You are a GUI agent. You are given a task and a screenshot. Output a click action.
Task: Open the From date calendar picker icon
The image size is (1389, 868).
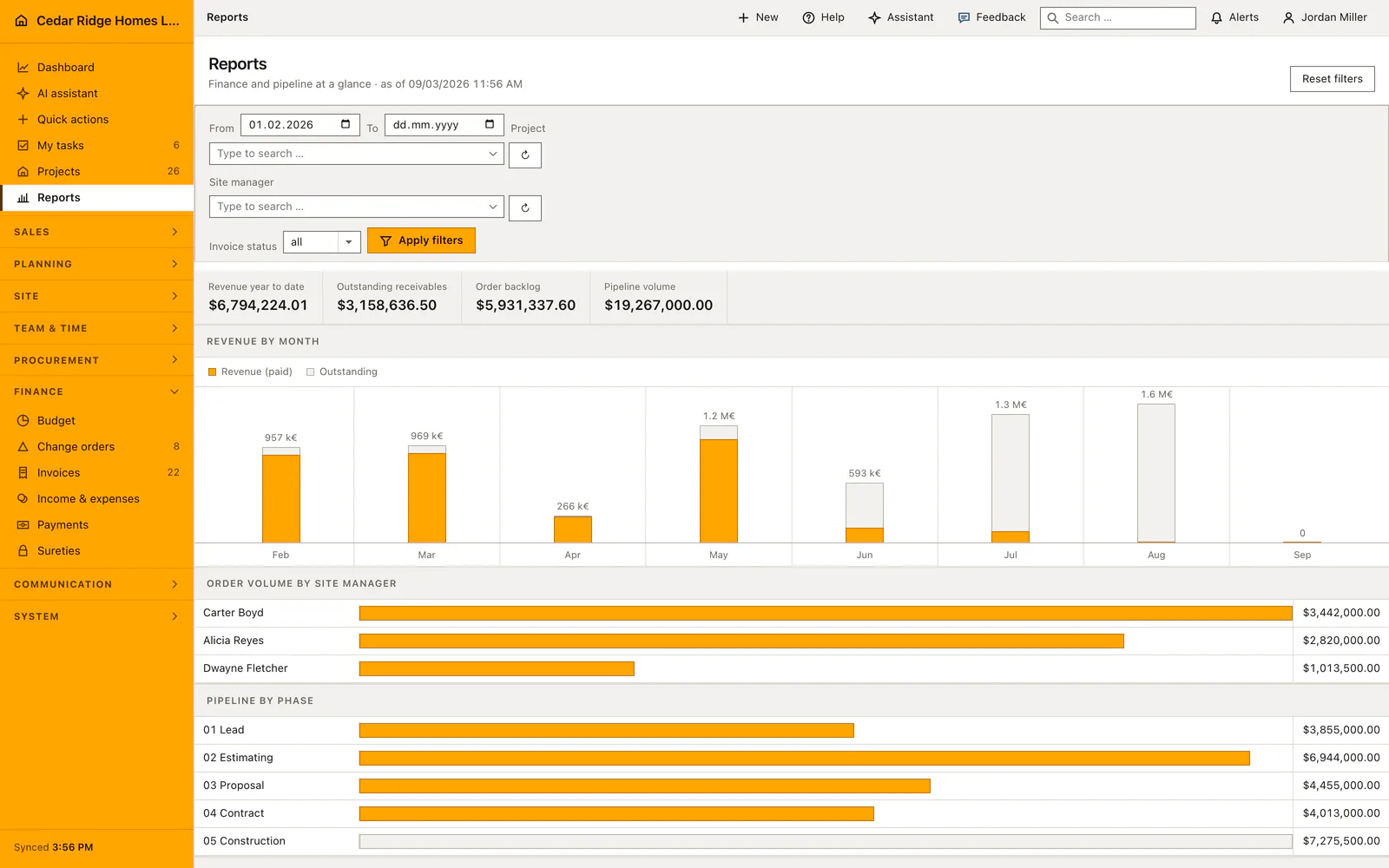pyautogui.click(x=346, y=124)
